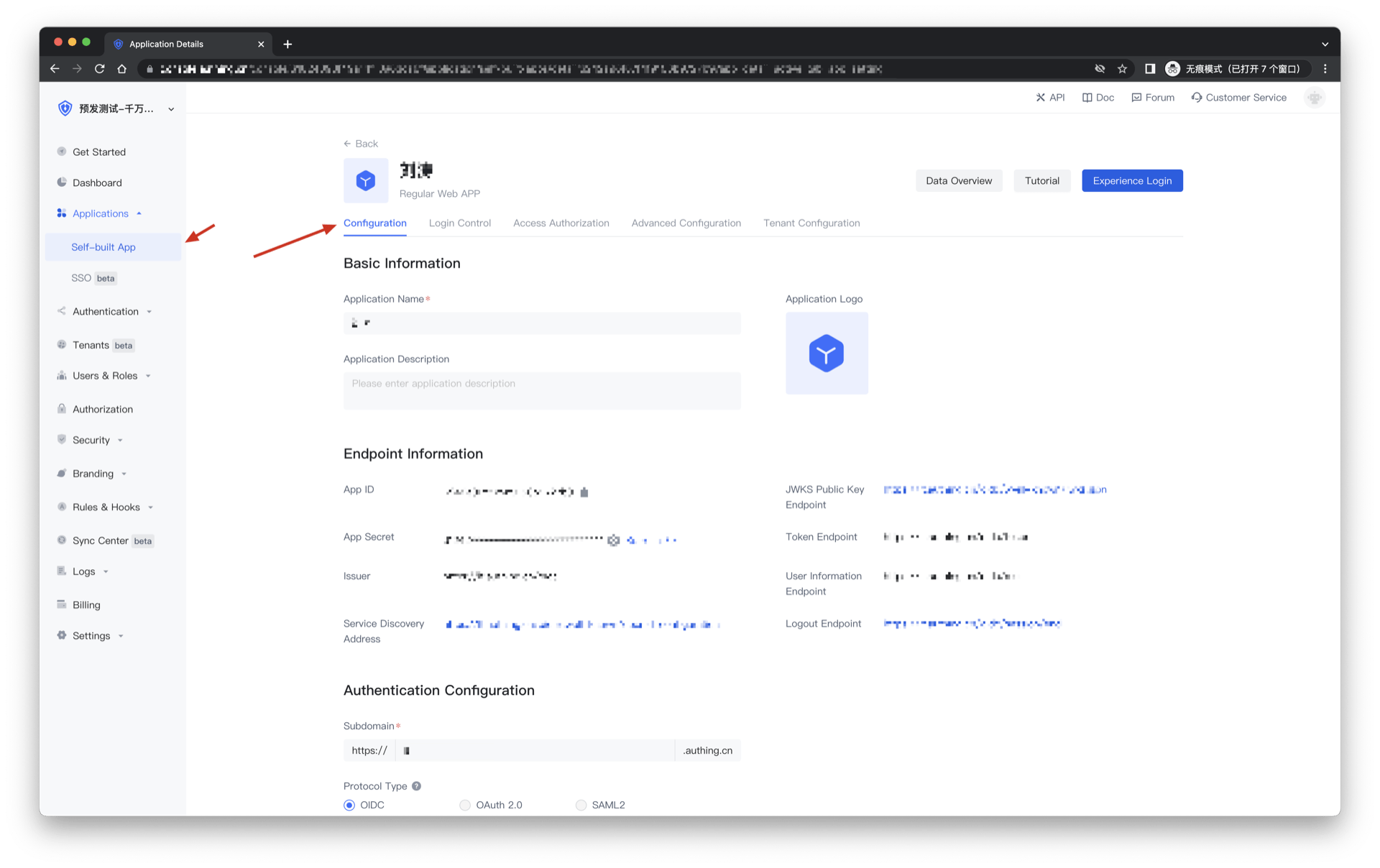Switch to the Login Control tab

pos(459,223)
